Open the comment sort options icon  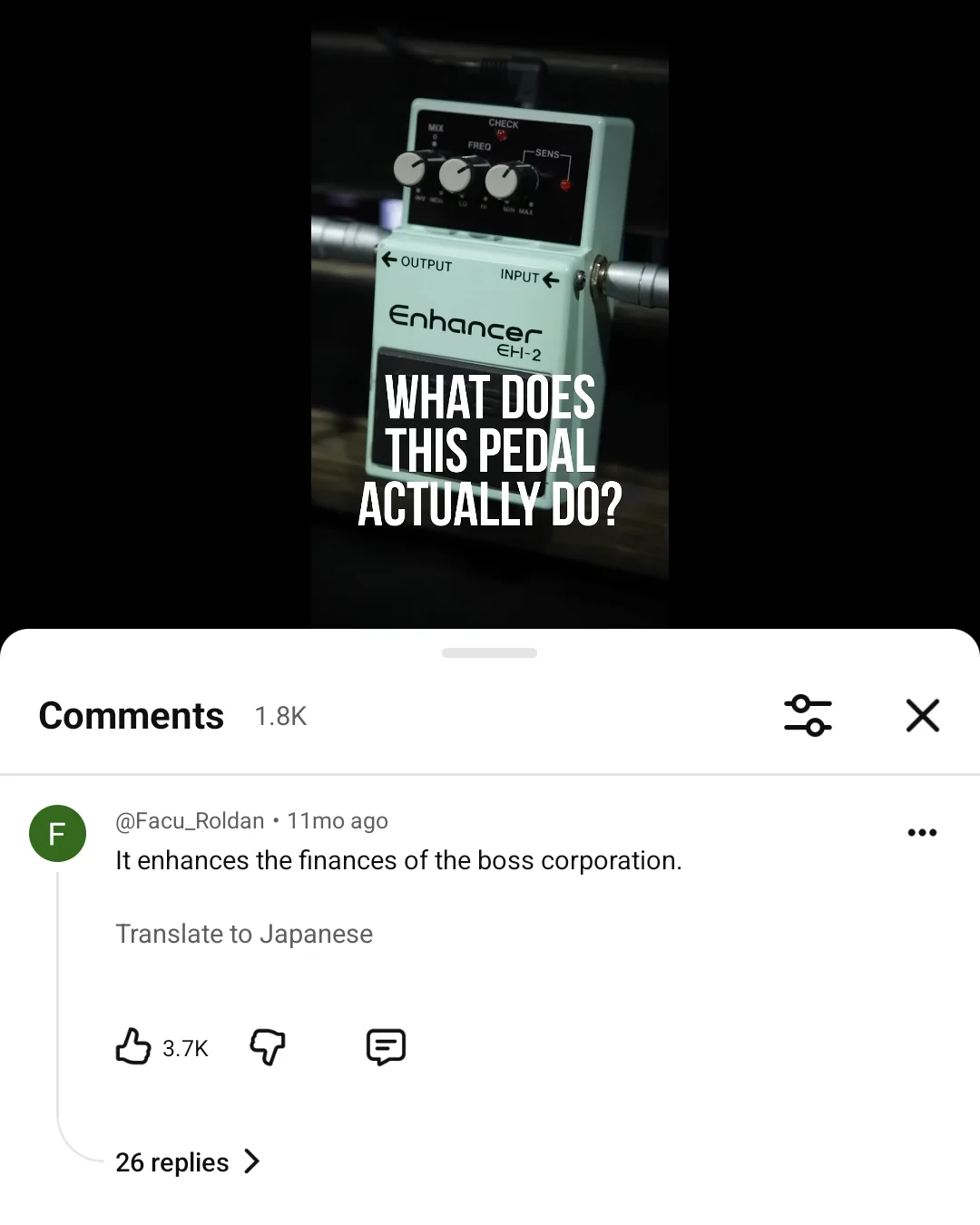click(808, 715)
